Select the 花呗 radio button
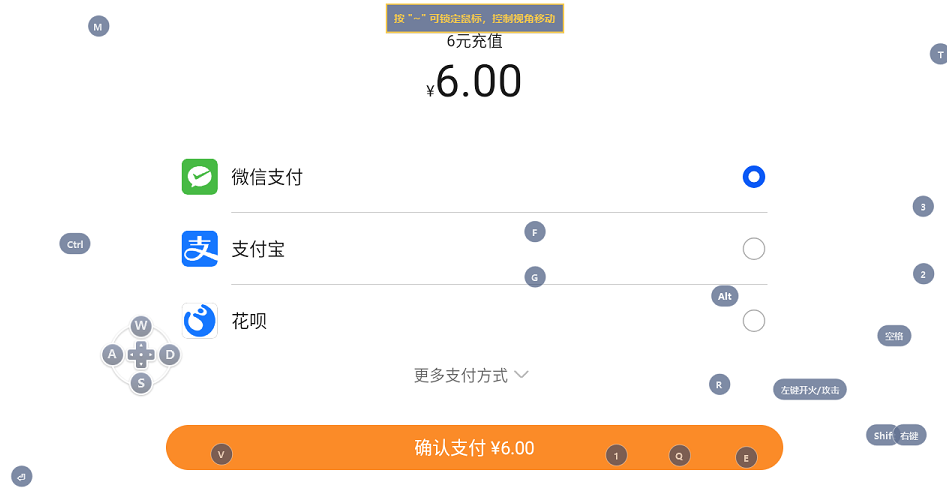 click(754, 321)
